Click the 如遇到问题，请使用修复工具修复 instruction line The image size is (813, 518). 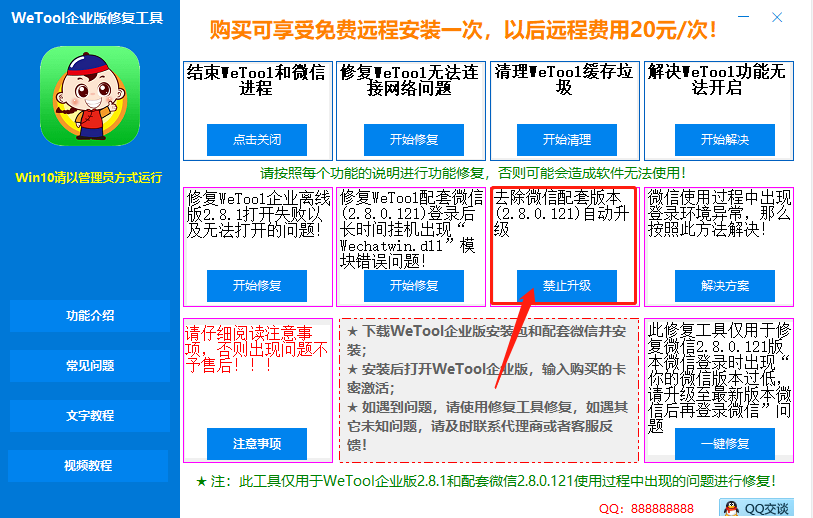point(487,426)
